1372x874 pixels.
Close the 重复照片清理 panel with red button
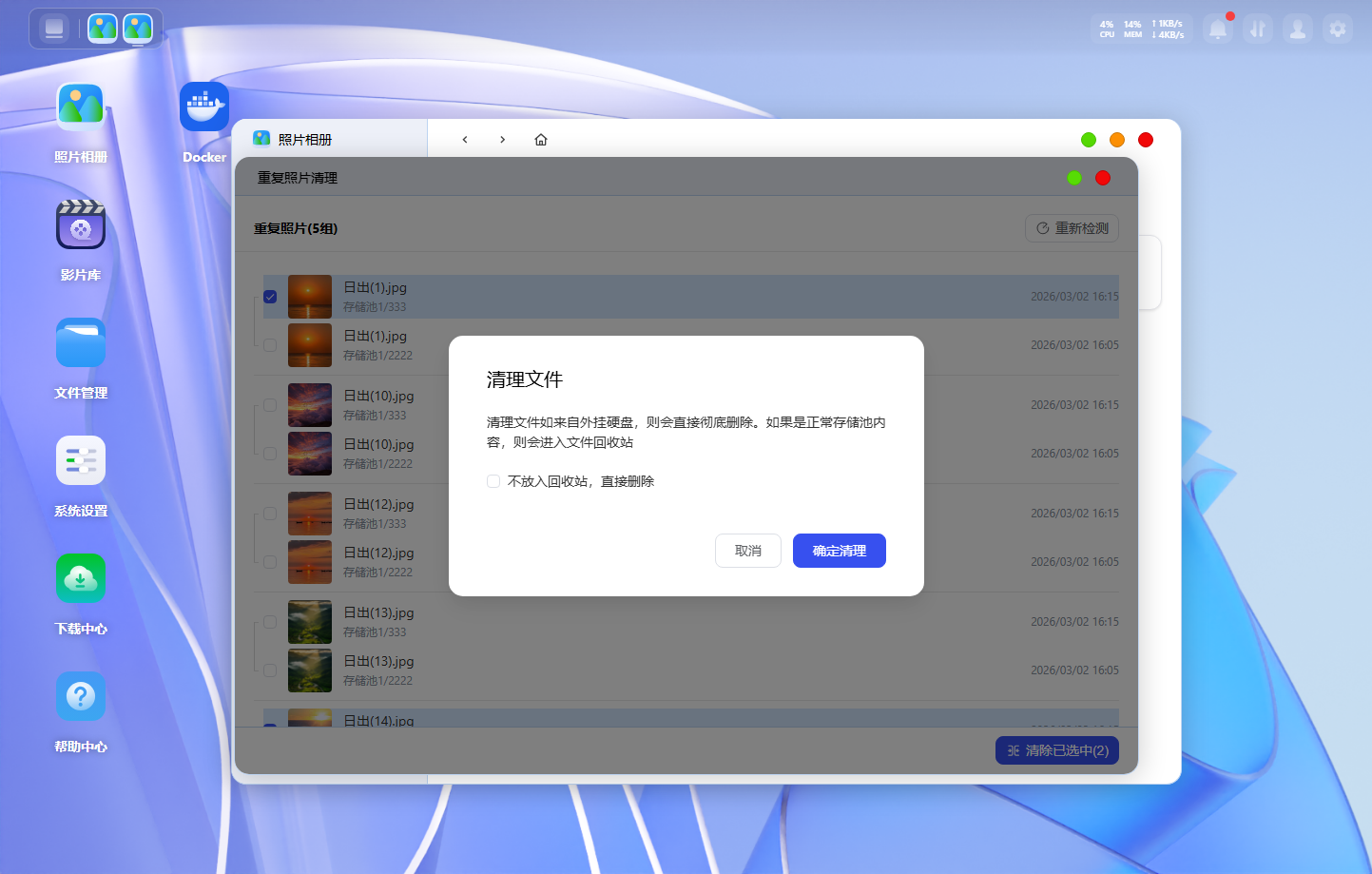[x=1103, y=178]
